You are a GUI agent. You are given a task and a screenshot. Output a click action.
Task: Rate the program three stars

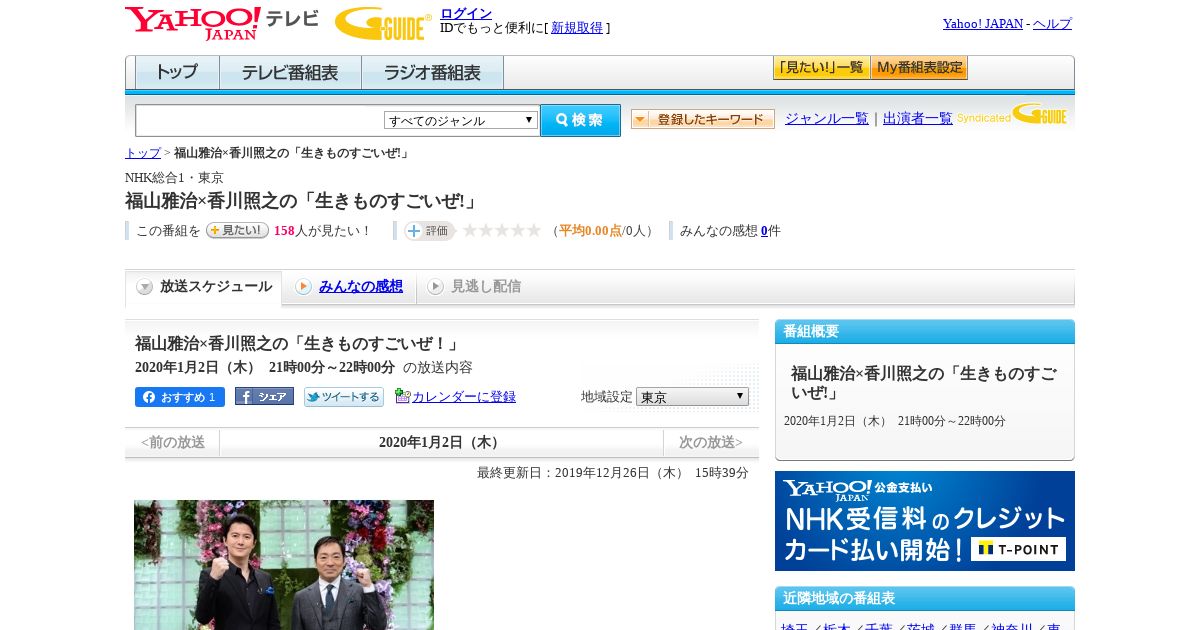point(502,231)
